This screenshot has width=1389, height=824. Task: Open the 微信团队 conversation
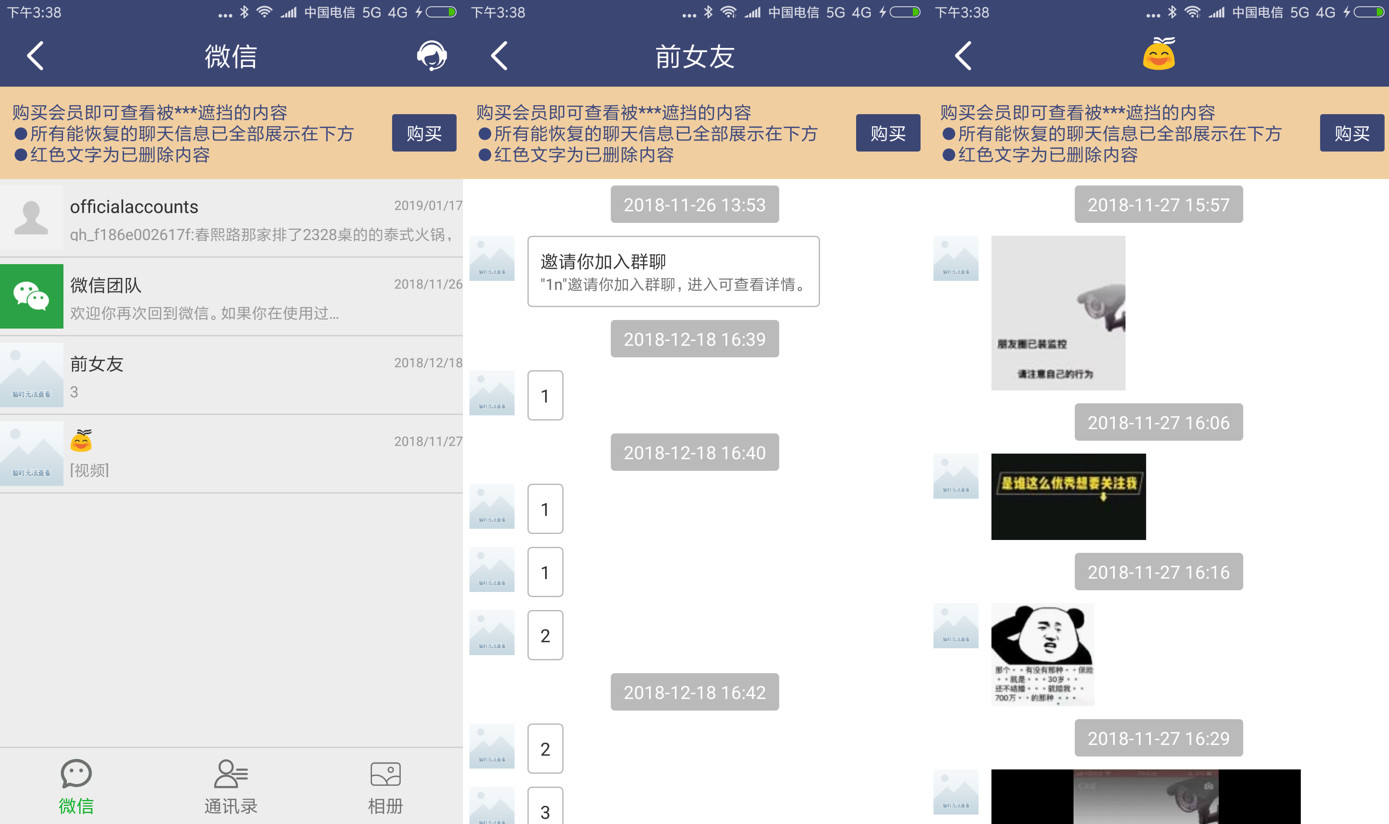coord(231,297)
